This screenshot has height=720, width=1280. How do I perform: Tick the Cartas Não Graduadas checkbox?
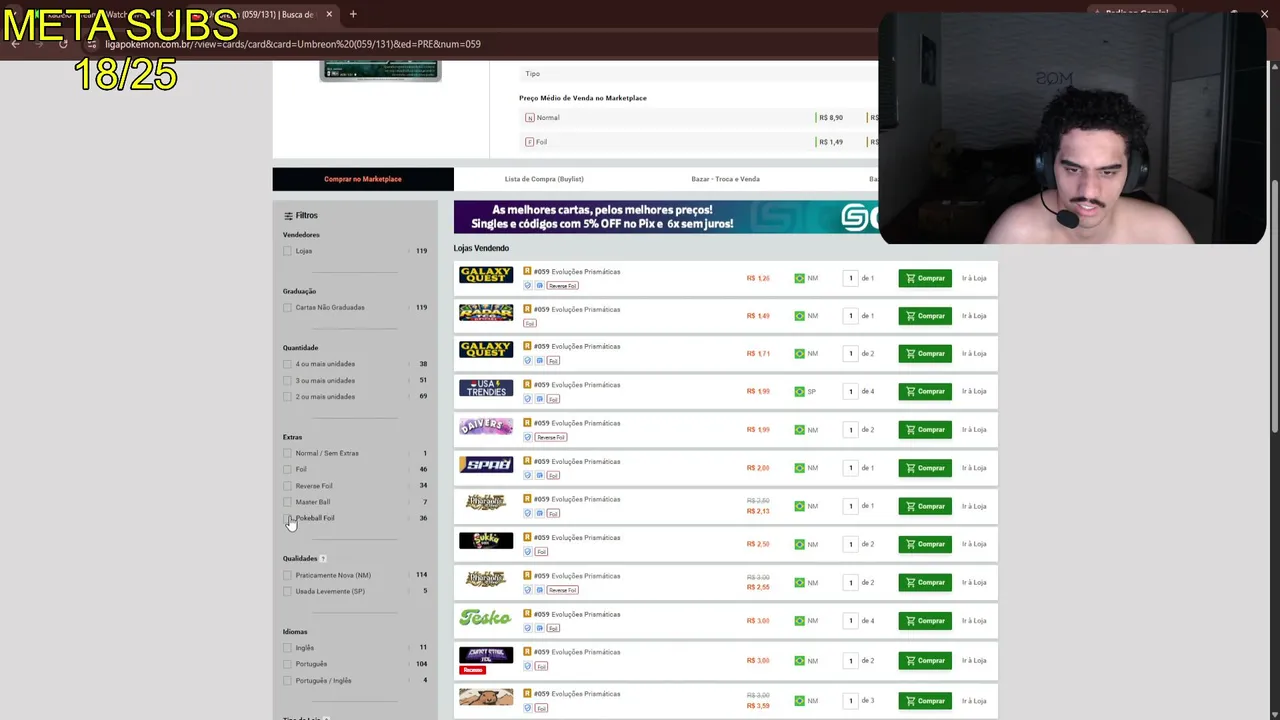(x=288, y=308)
